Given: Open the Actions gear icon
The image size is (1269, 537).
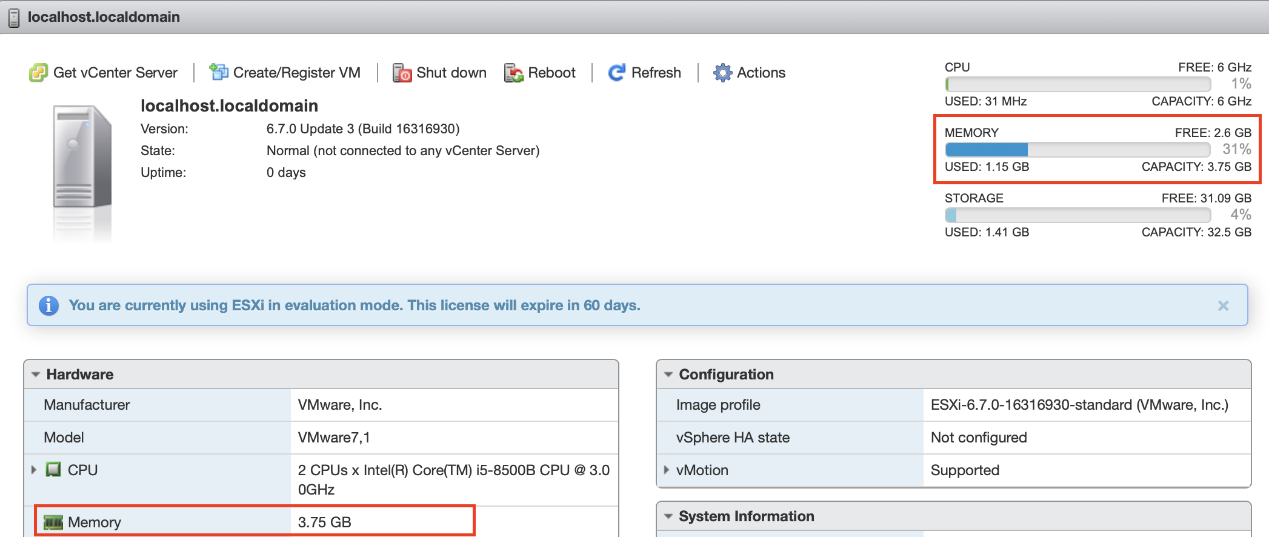Looking at the screenshot, I should tap(723, 73).
